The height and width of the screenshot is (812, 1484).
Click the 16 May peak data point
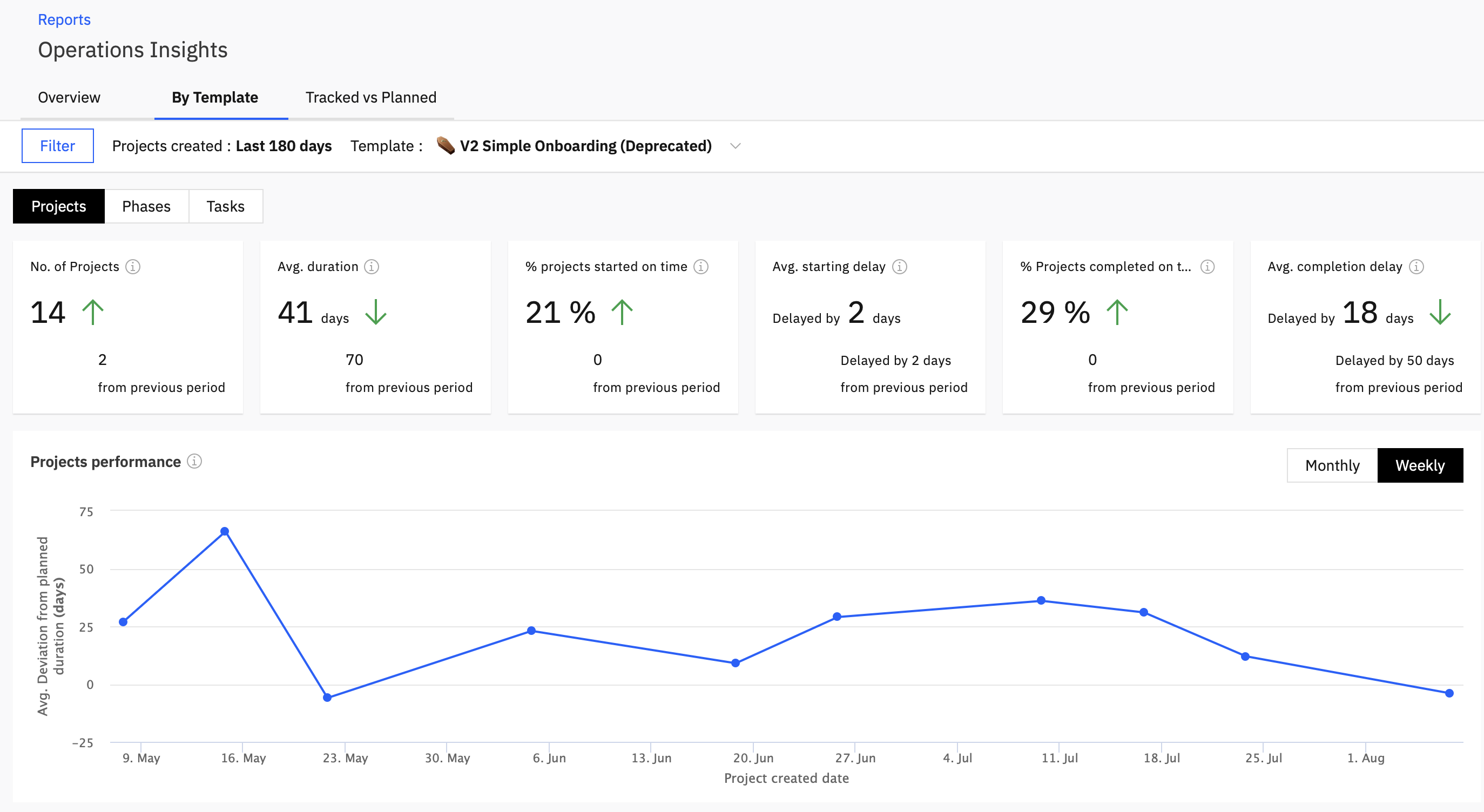[x=225, y=531]
